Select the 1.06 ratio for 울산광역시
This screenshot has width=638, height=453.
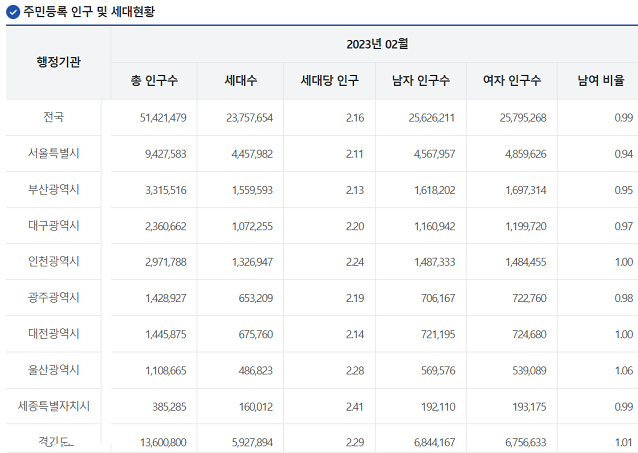624,371
